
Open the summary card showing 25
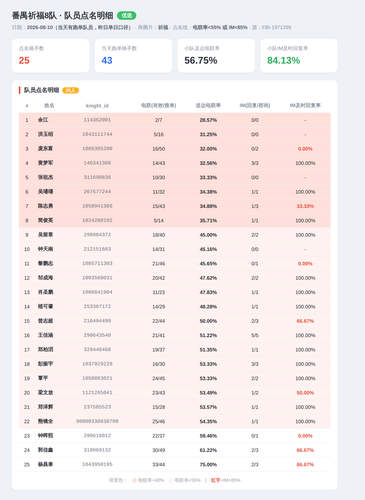coord(51,56)
